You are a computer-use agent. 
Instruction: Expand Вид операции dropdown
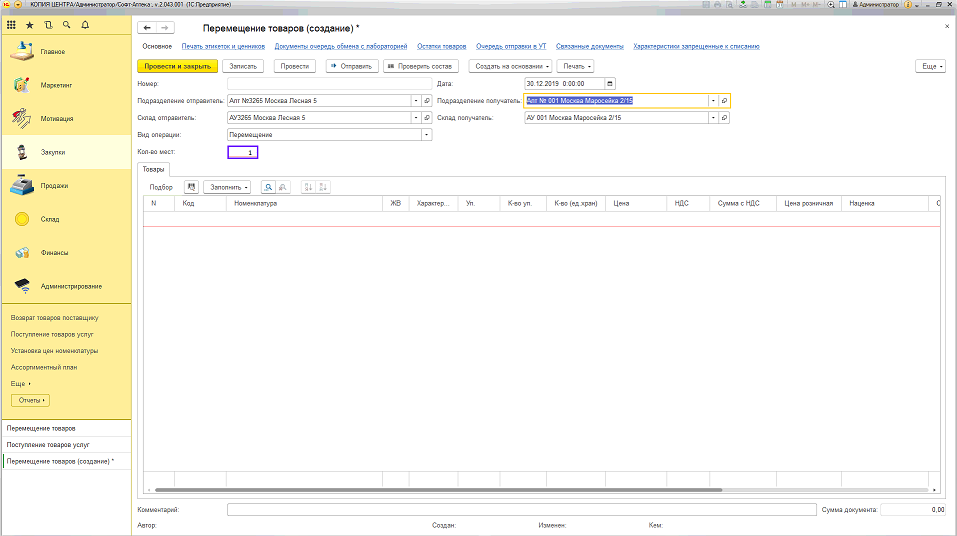coord(426,134)
